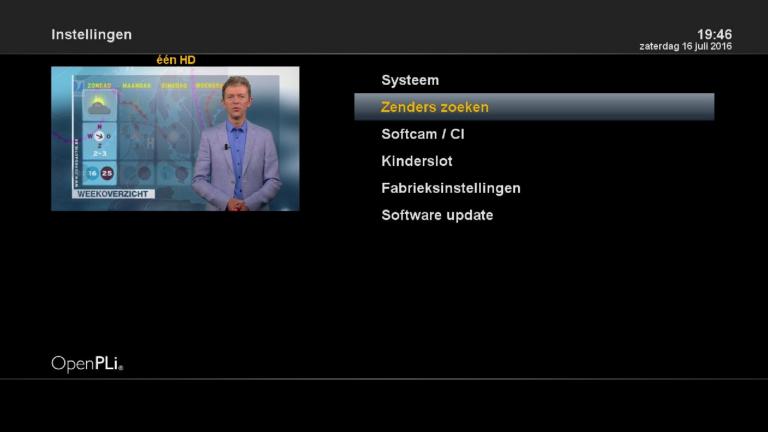768x432 pixels.
Task: Open Software update
Action: coord(437,215)
